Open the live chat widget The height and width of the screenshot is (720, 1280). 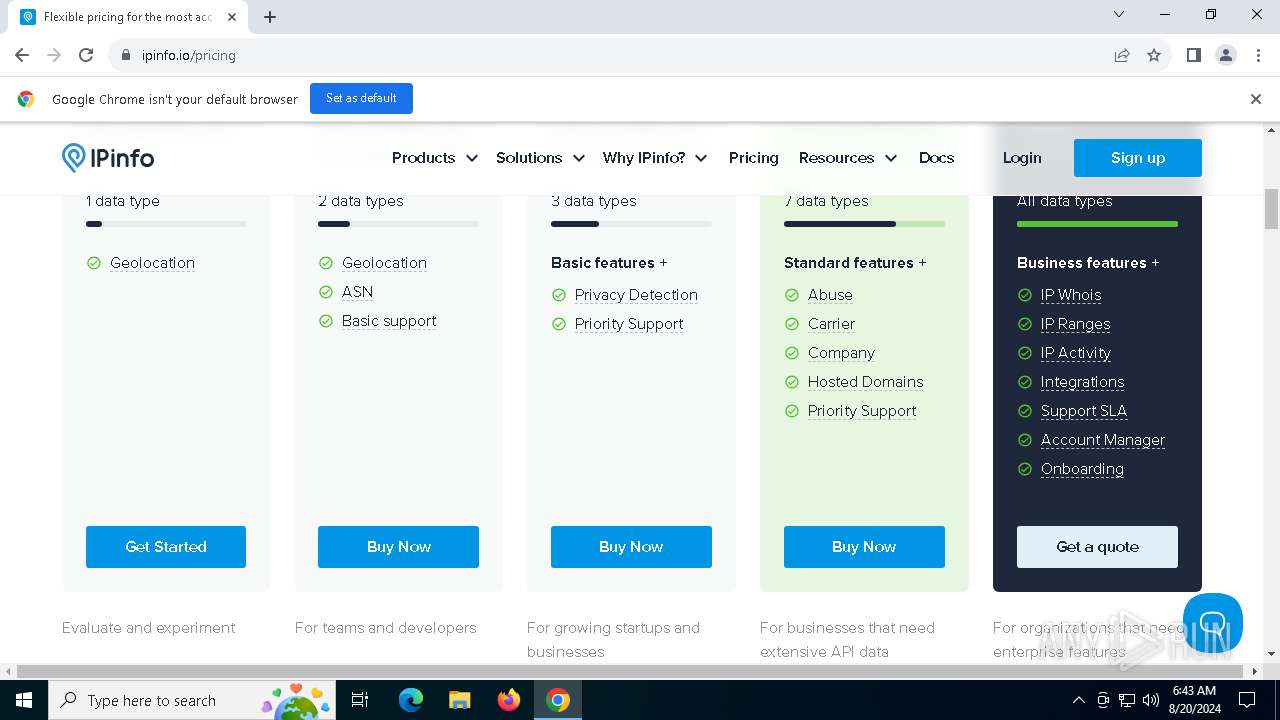[1212, 623]
